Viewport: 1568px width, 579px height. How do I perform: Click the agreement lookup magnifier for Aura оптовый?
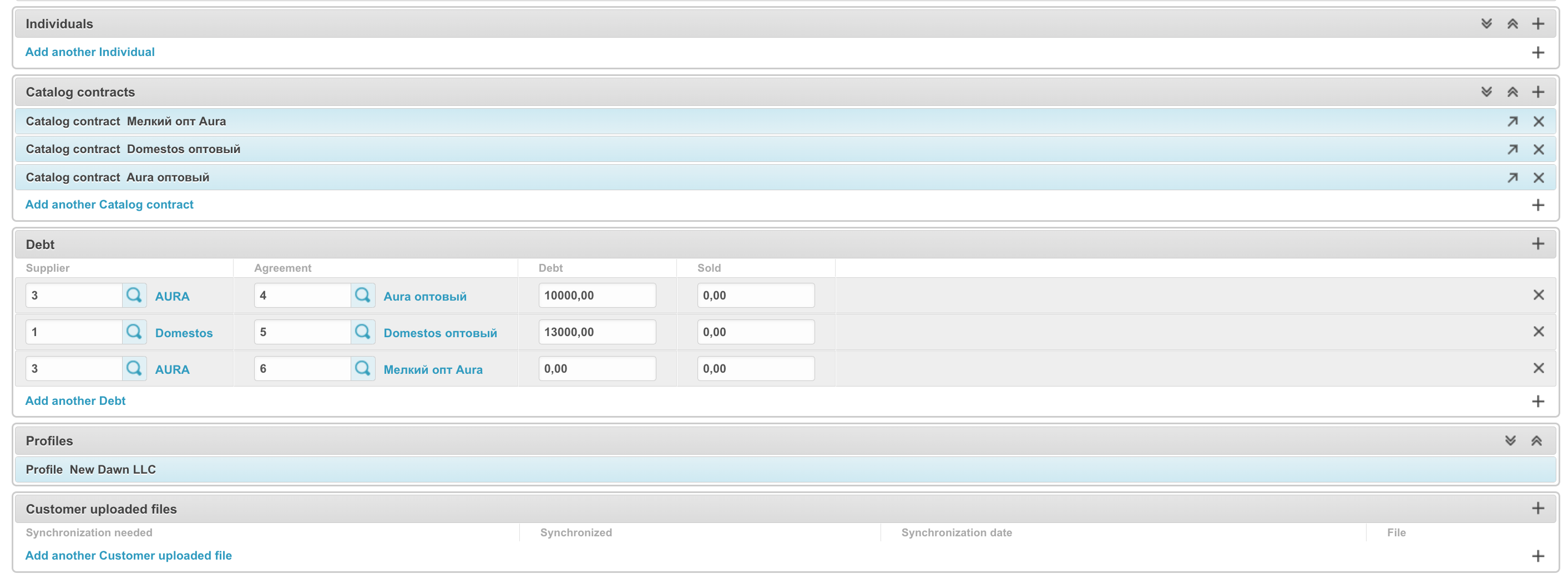click(x=363, y=296)
